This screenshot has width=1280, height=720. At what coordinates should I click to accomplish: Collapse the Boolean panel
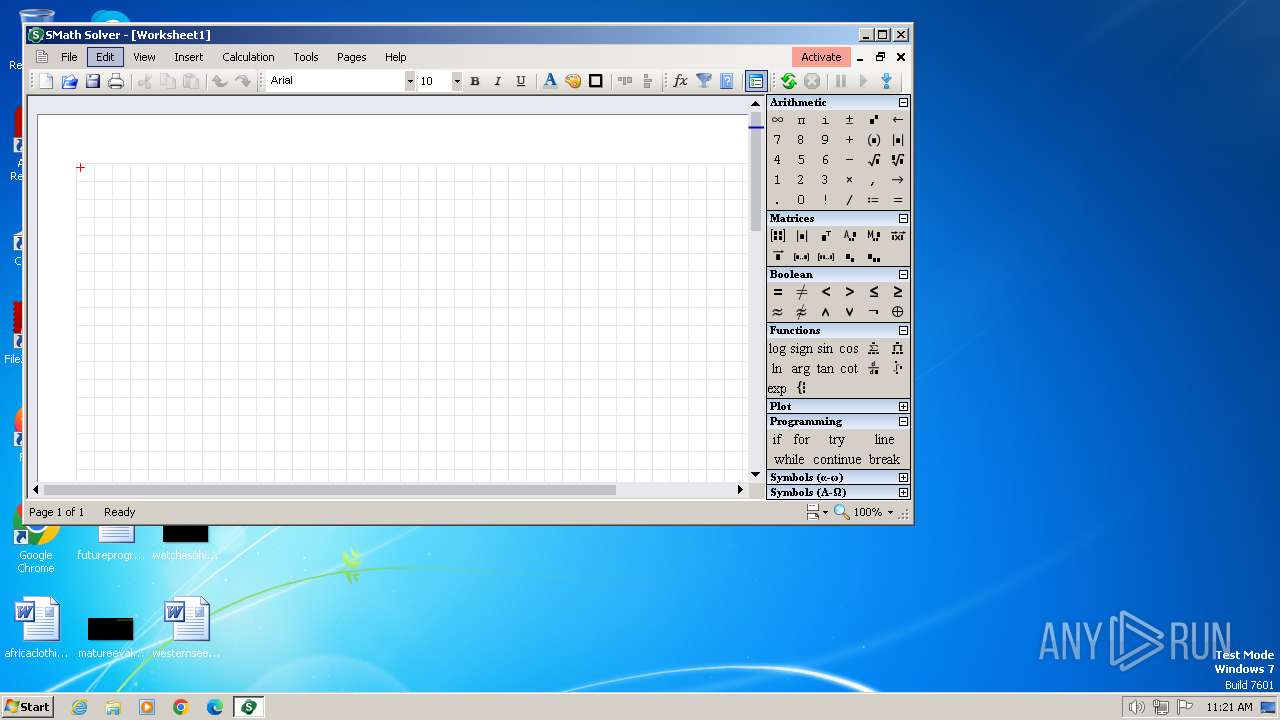(903, 274)
